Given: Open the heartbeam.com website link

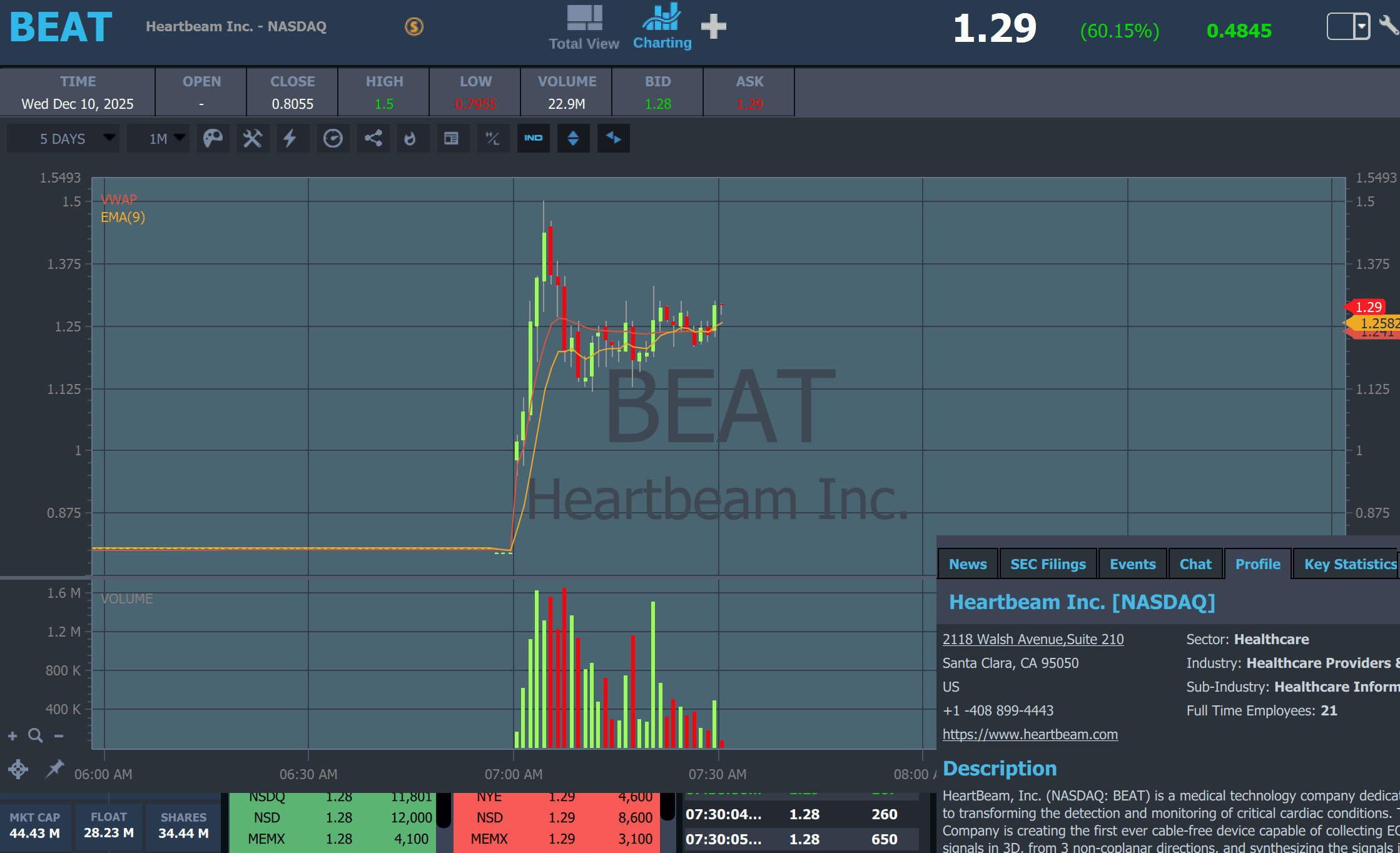Looking at the screenshot, I should [1030, 734].
